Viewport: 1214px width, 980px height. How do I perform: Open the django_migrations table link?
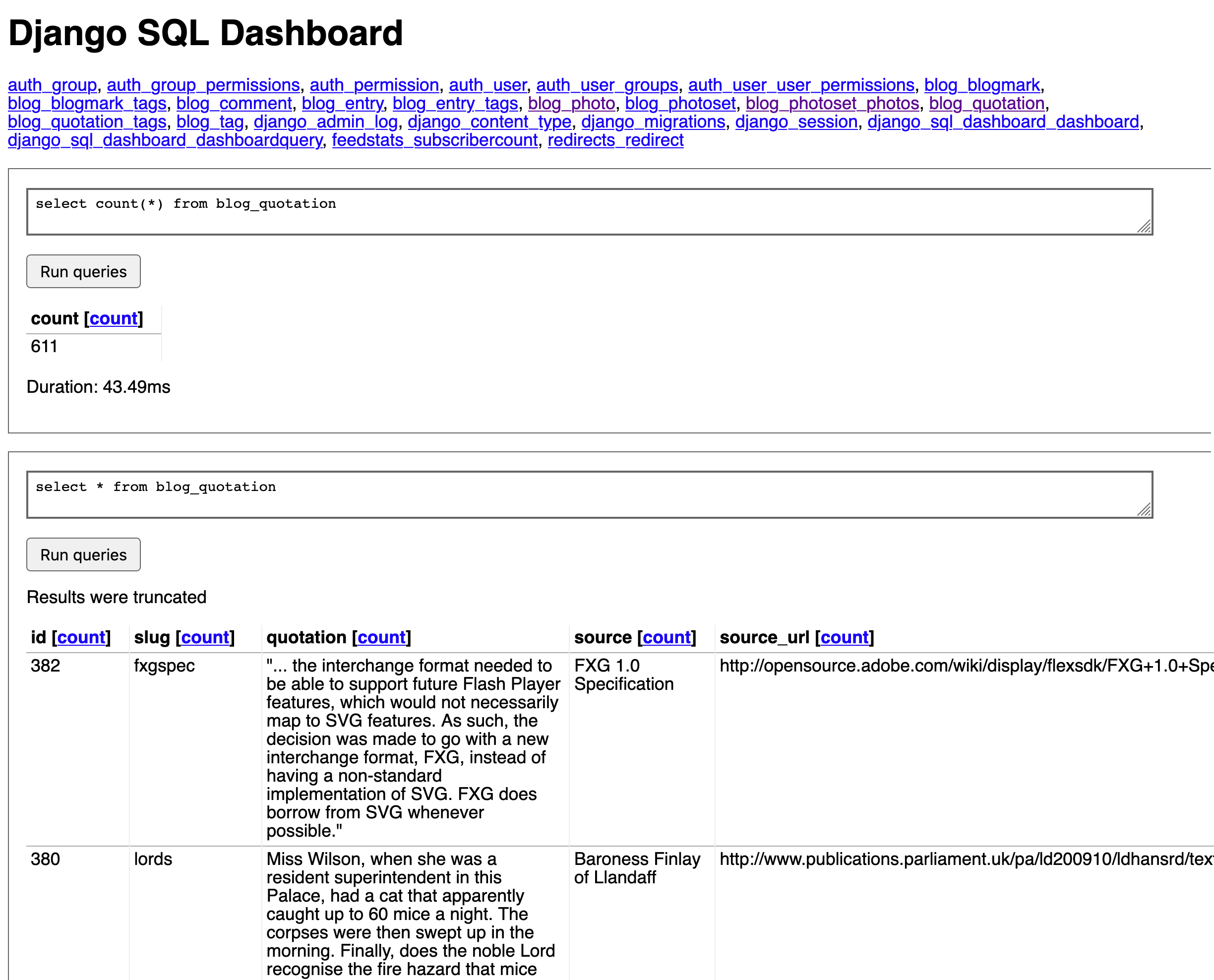click(x=653, y=122)
